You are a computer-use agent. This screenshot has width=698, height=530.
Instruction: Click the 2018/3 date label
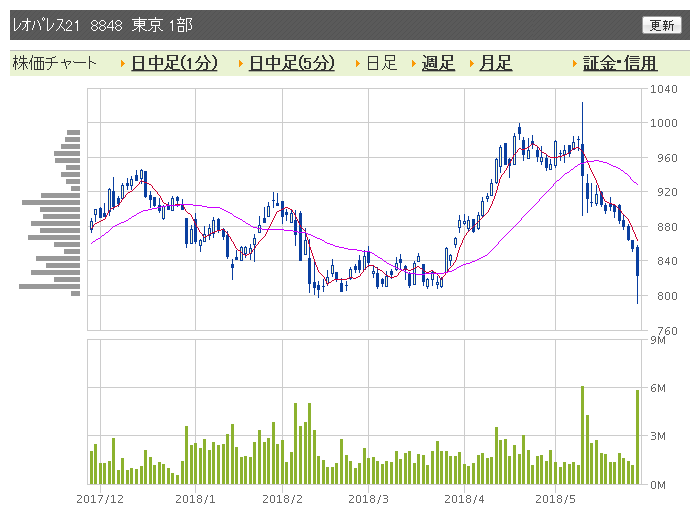[368, 499]
